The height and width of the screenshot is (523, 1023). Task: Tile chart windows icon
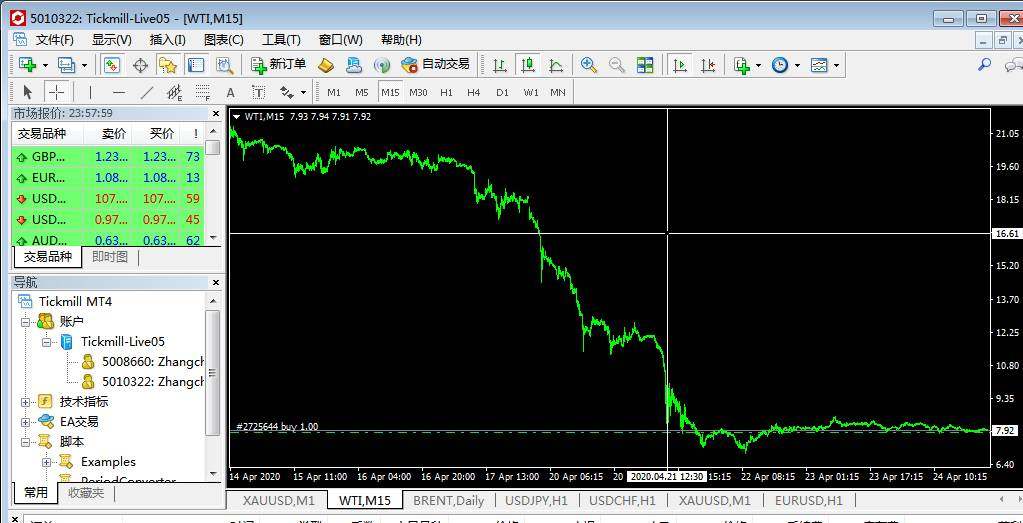(x=645, y=65)
